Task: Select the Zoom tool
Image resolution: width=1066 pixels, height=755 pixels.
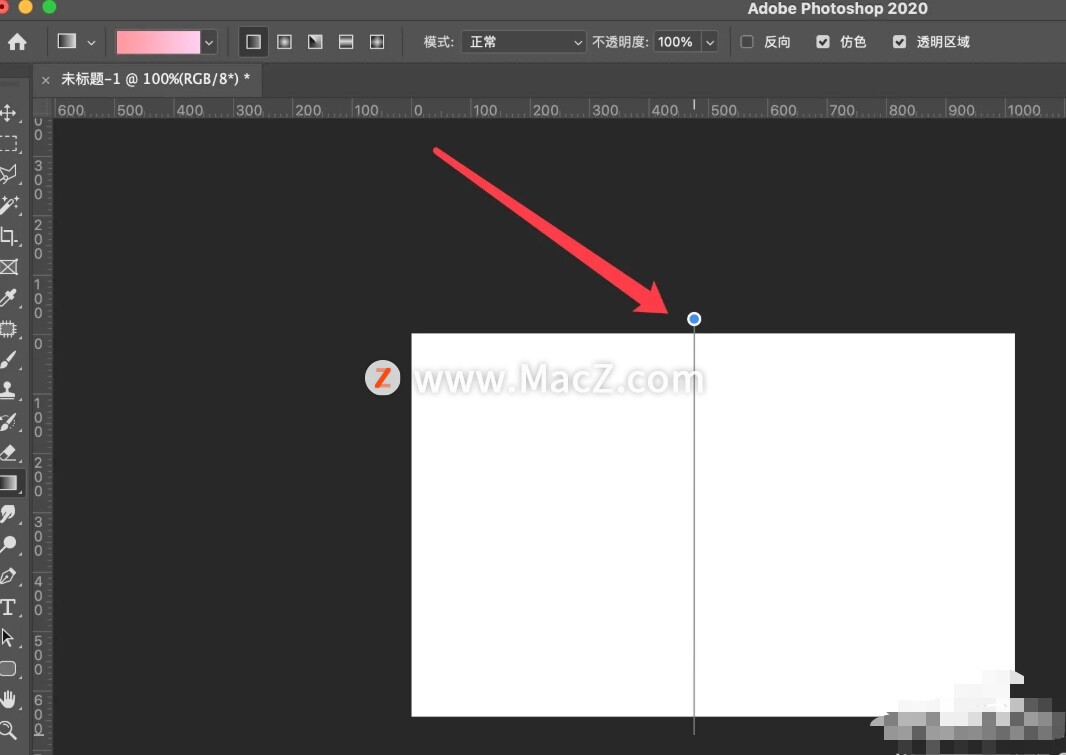Action: pos(9,731)
